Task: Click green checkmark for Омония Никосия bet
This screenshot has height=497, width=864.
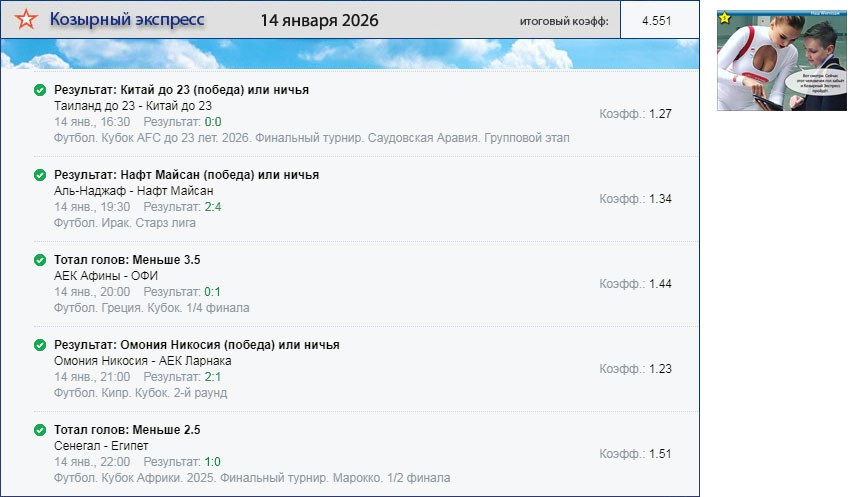Action: coord(40,345)
